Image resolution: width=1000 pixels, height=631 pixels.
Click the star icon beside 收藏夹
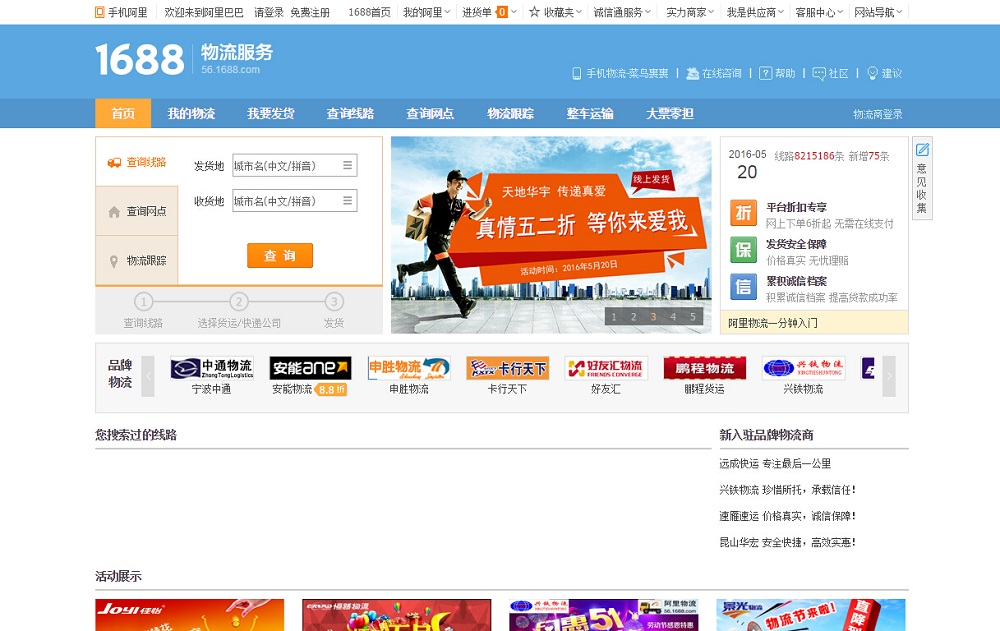point(534,11)
